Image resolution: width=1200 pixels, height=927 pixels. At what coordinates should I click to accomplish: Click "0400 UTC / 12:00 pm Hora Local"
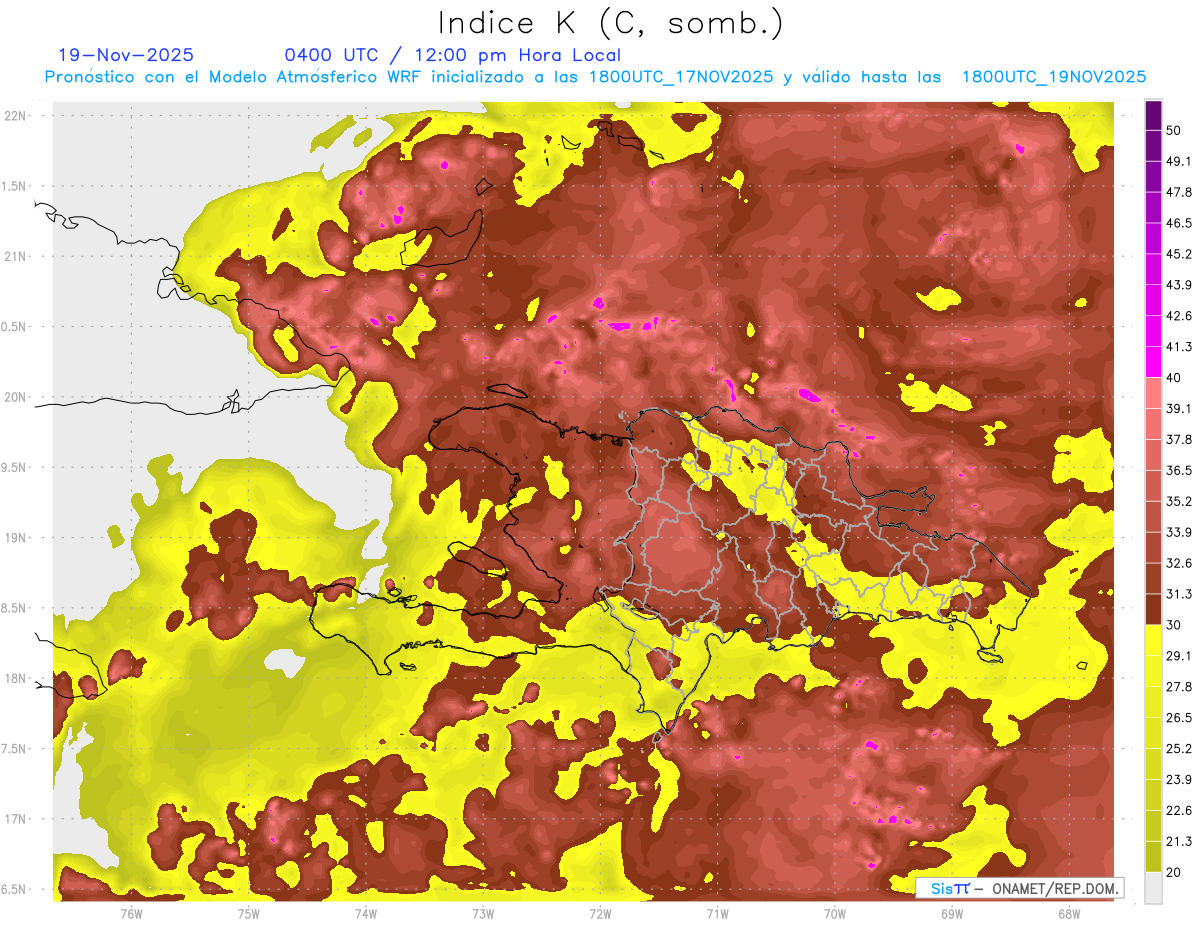452,55
